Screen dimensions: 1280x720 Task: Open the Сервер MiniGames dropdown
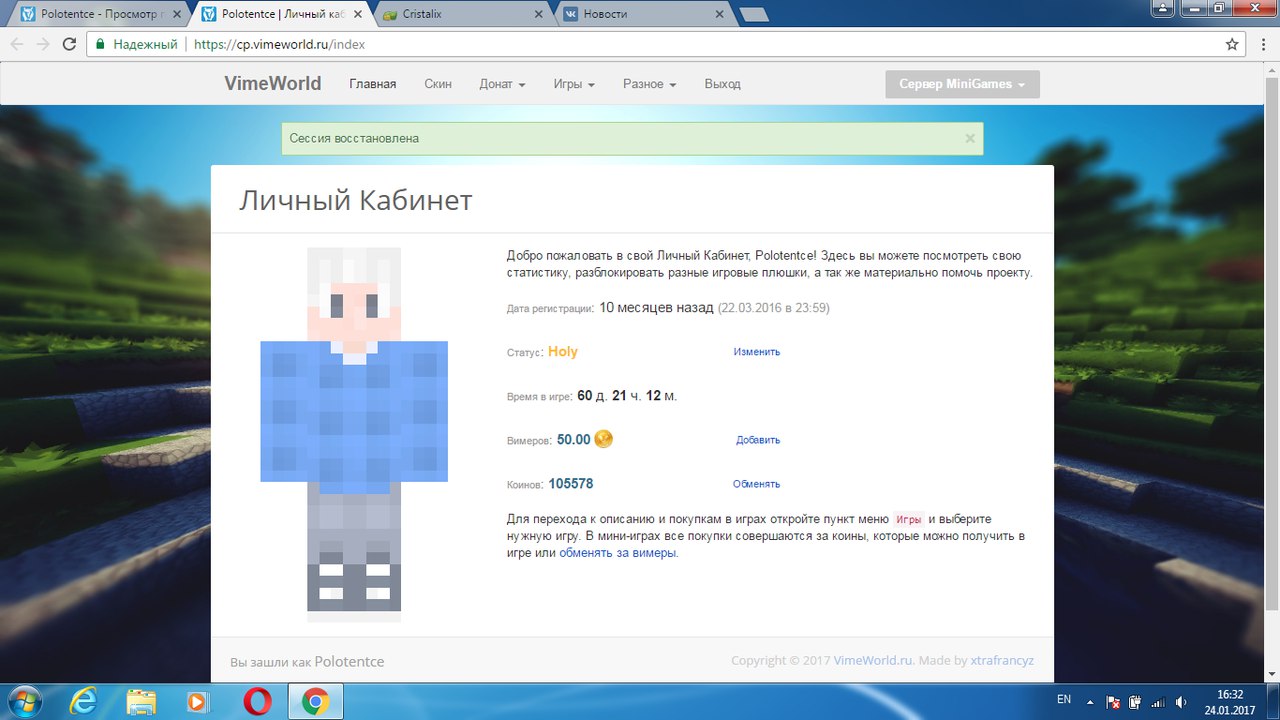click(962, 84)
